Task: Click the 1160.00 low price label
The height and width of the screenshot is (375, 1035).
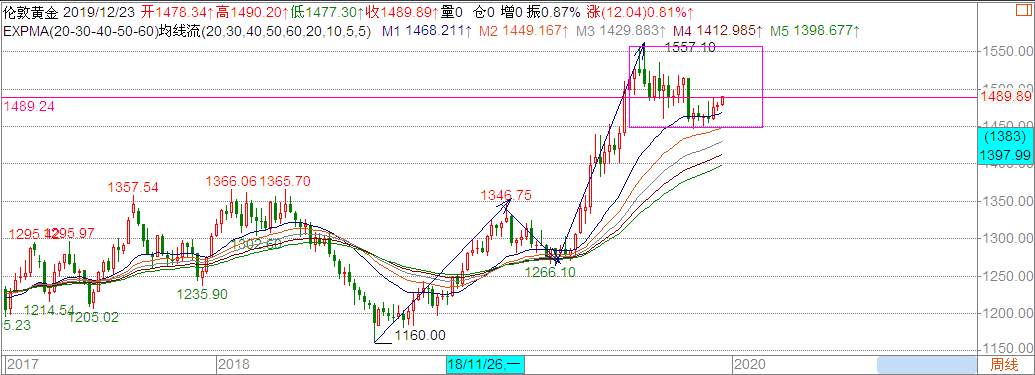Action: coord(420,335)
